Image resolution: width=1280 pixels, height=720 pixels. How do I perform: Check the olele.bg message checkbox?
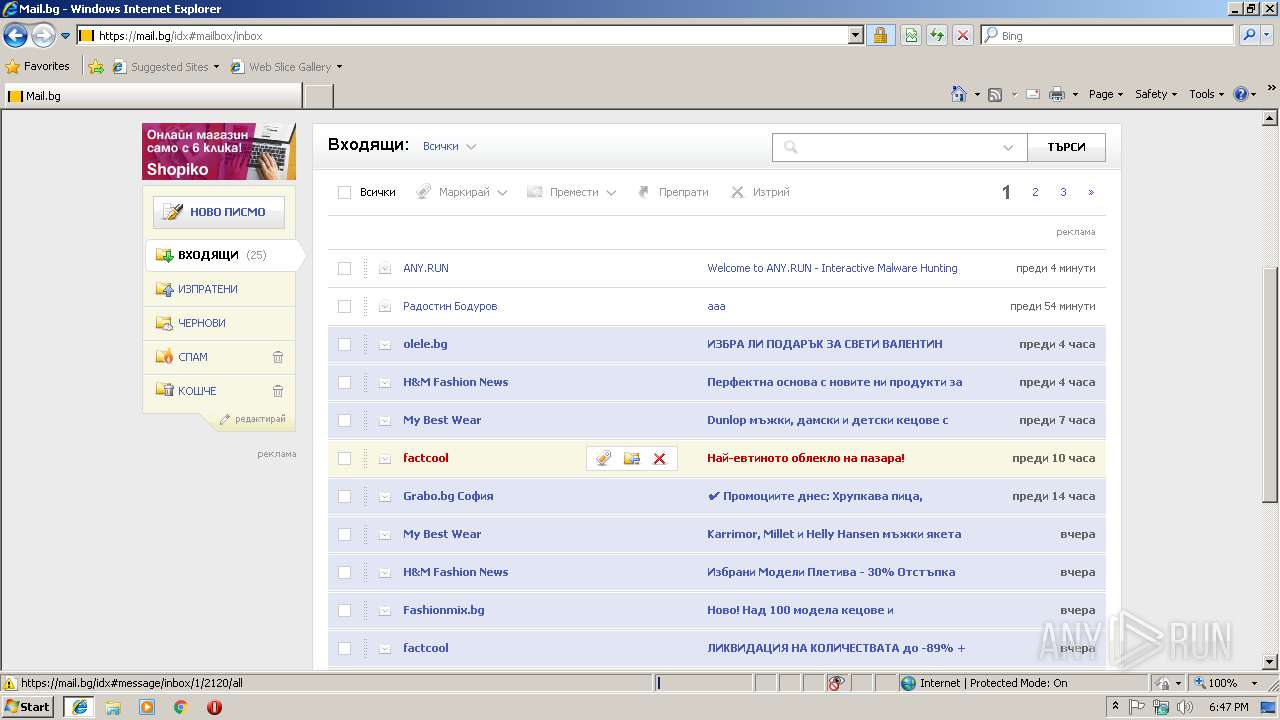coord(344,344)
